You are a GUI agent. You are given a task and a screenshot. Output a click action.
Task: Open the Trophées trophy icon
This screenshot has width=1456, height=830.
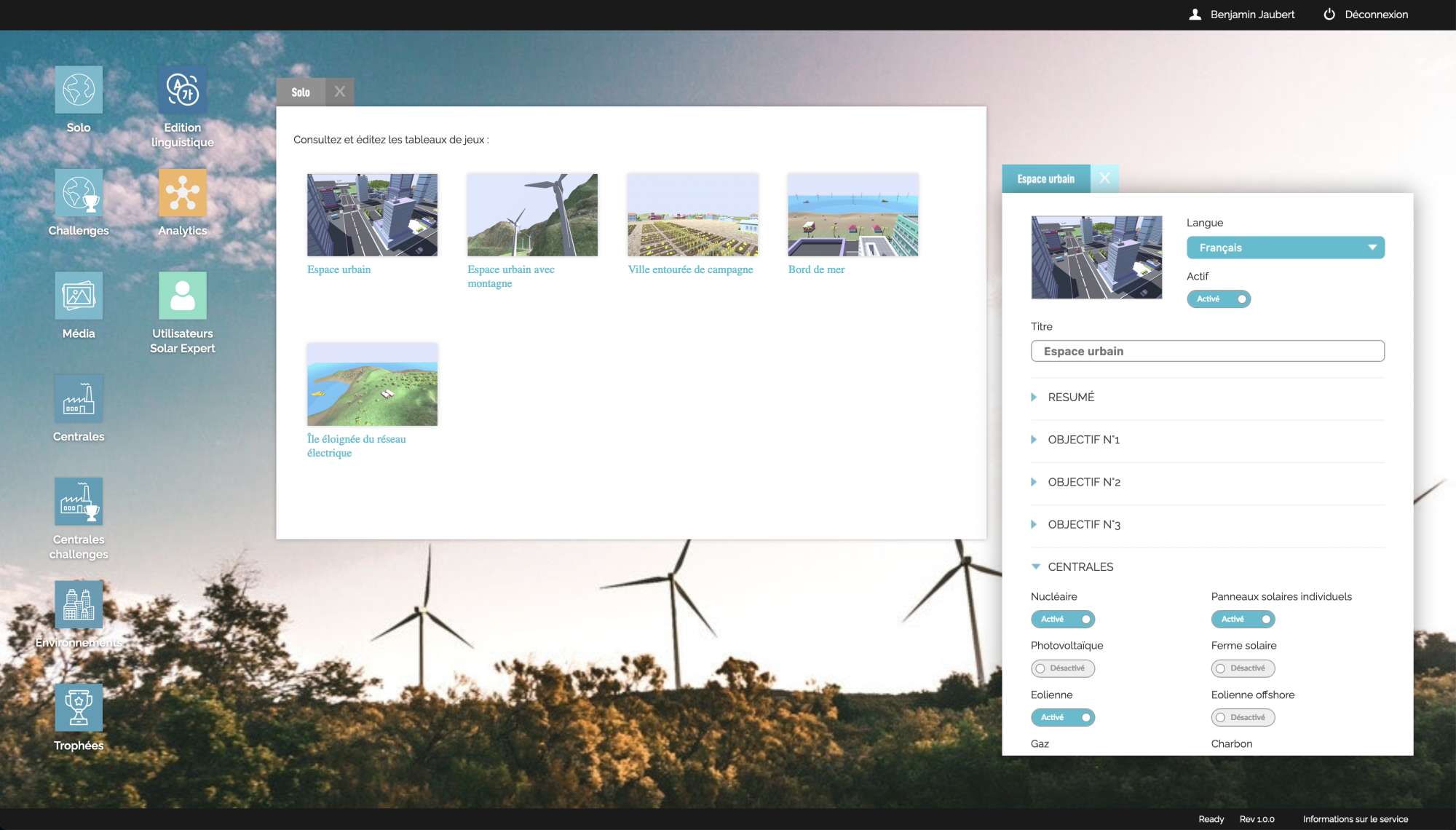(x=79, y=708)
